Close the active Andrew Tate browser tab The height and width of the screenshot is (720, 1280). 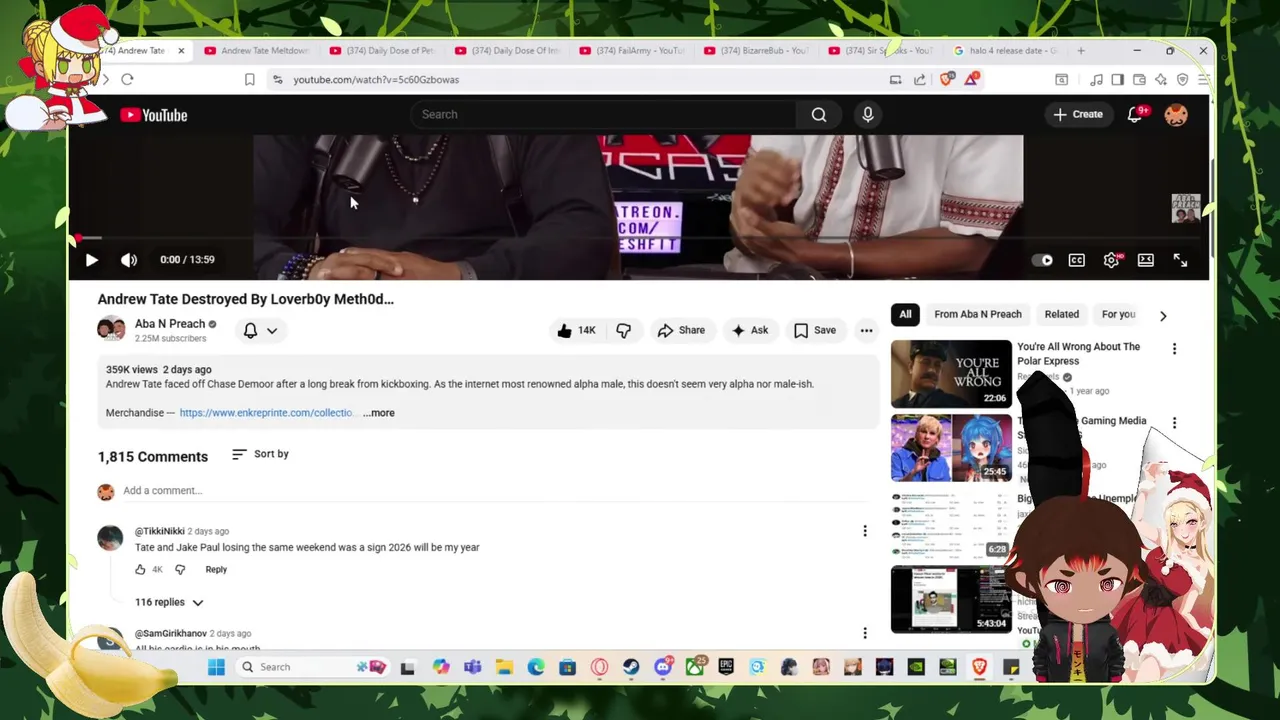pos(181,51)
